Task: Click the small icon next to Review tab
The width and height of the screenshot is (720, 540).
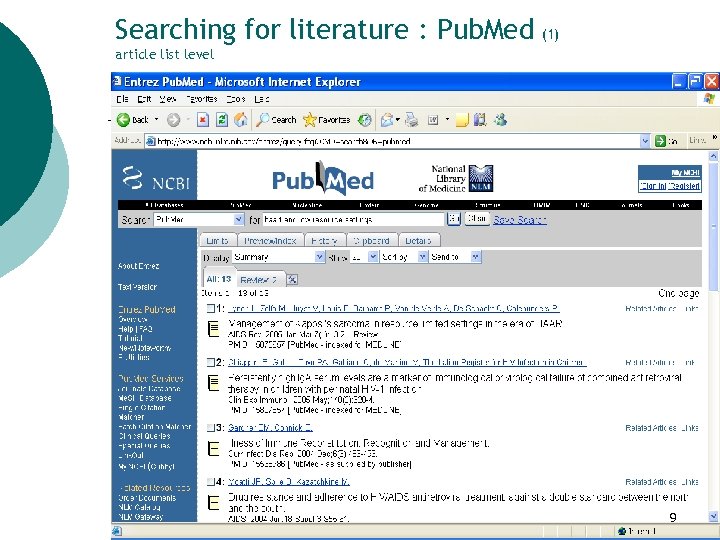Action: point(292,279)
